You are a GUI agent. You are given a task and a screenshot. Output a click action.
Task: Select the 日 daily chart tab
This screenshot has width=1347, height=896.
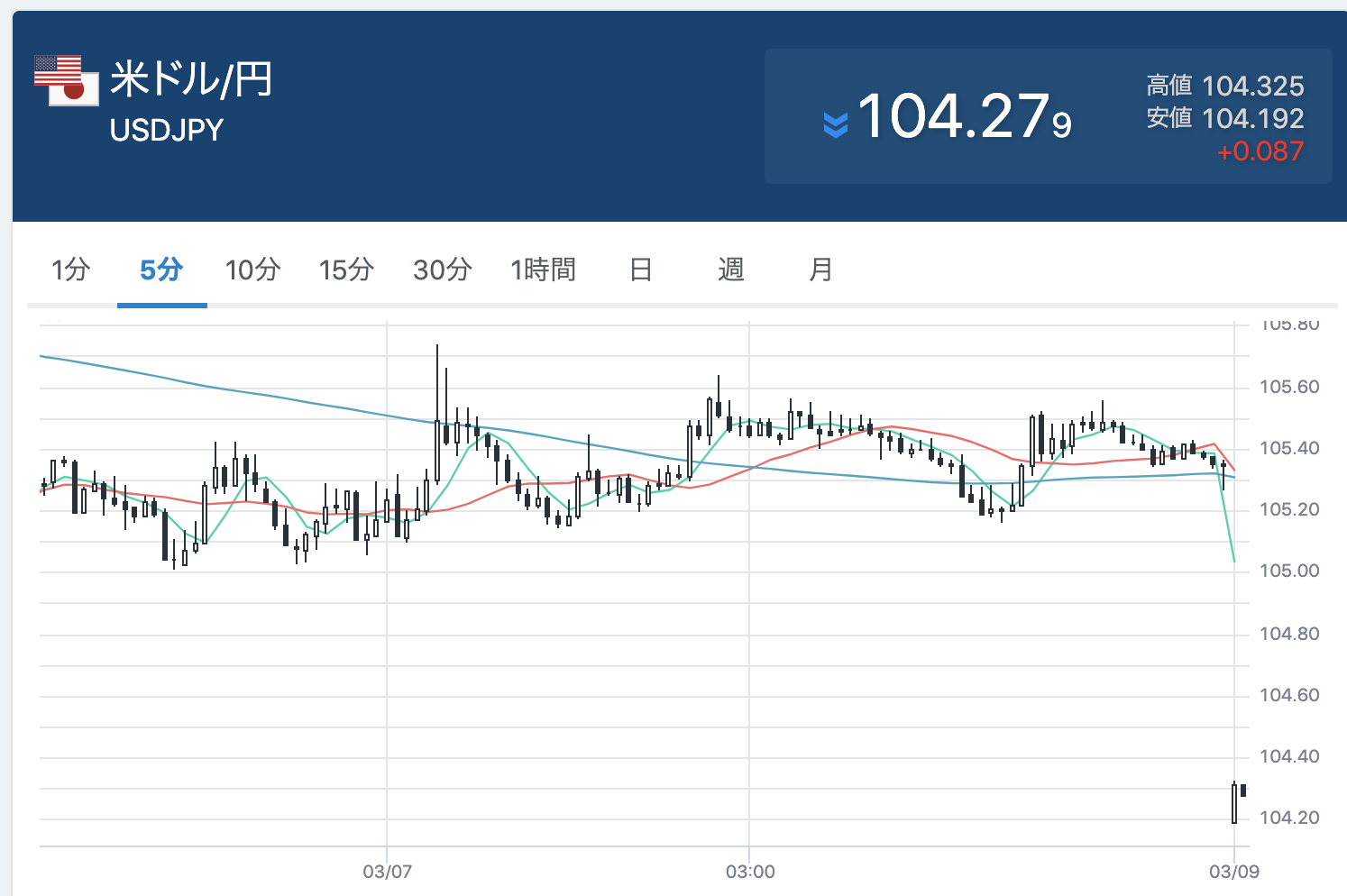[x=641, y=270]
